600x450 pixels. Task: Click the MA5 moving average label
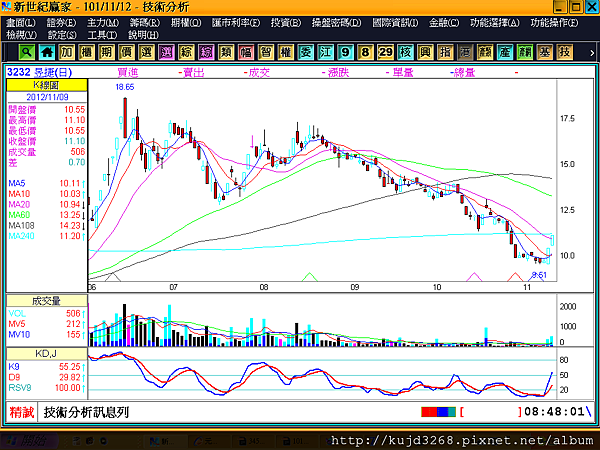(17, 183)
